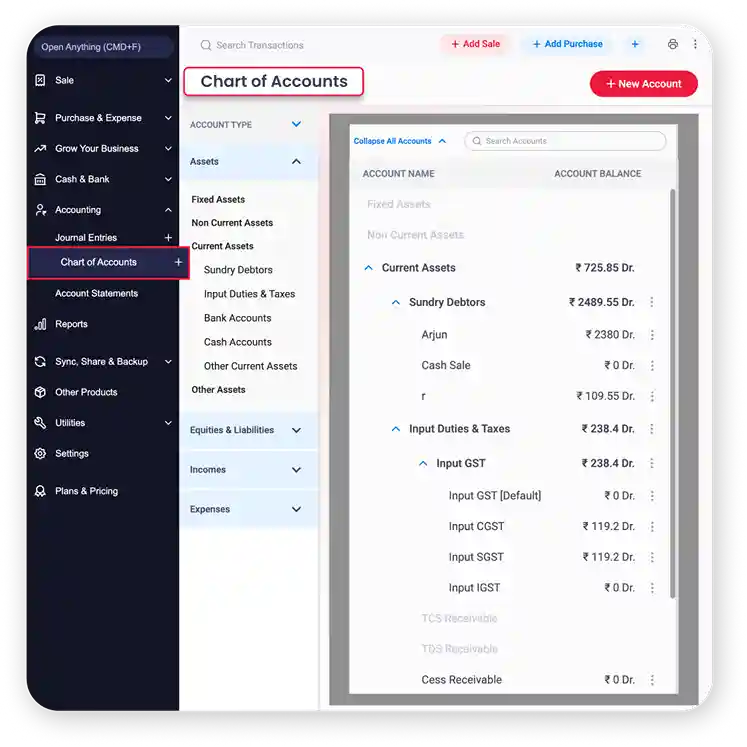
Task: Click the Other Products box icon
Action: tap(40, 392)
